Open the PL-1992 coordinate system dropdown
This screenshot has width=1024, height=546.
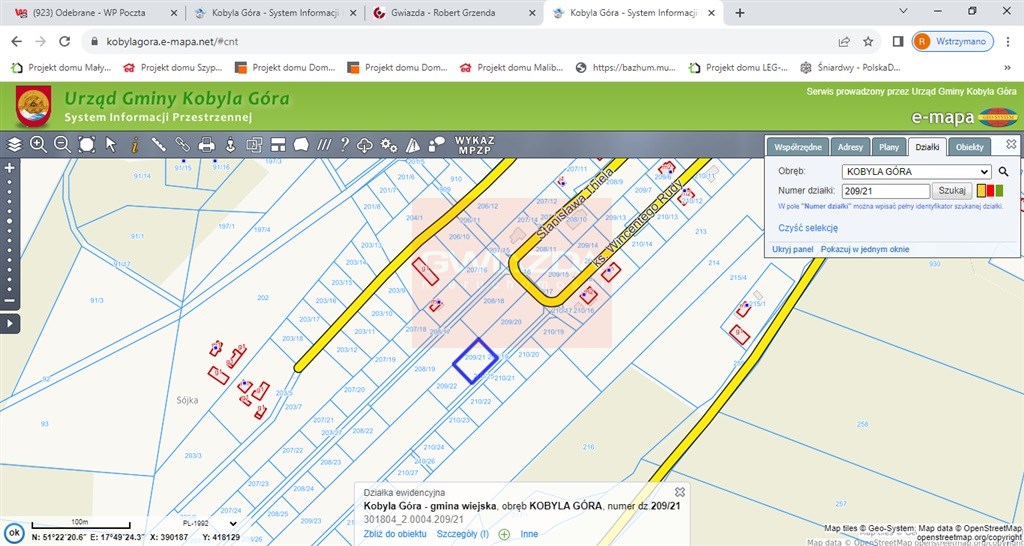[x=208, y=524]
